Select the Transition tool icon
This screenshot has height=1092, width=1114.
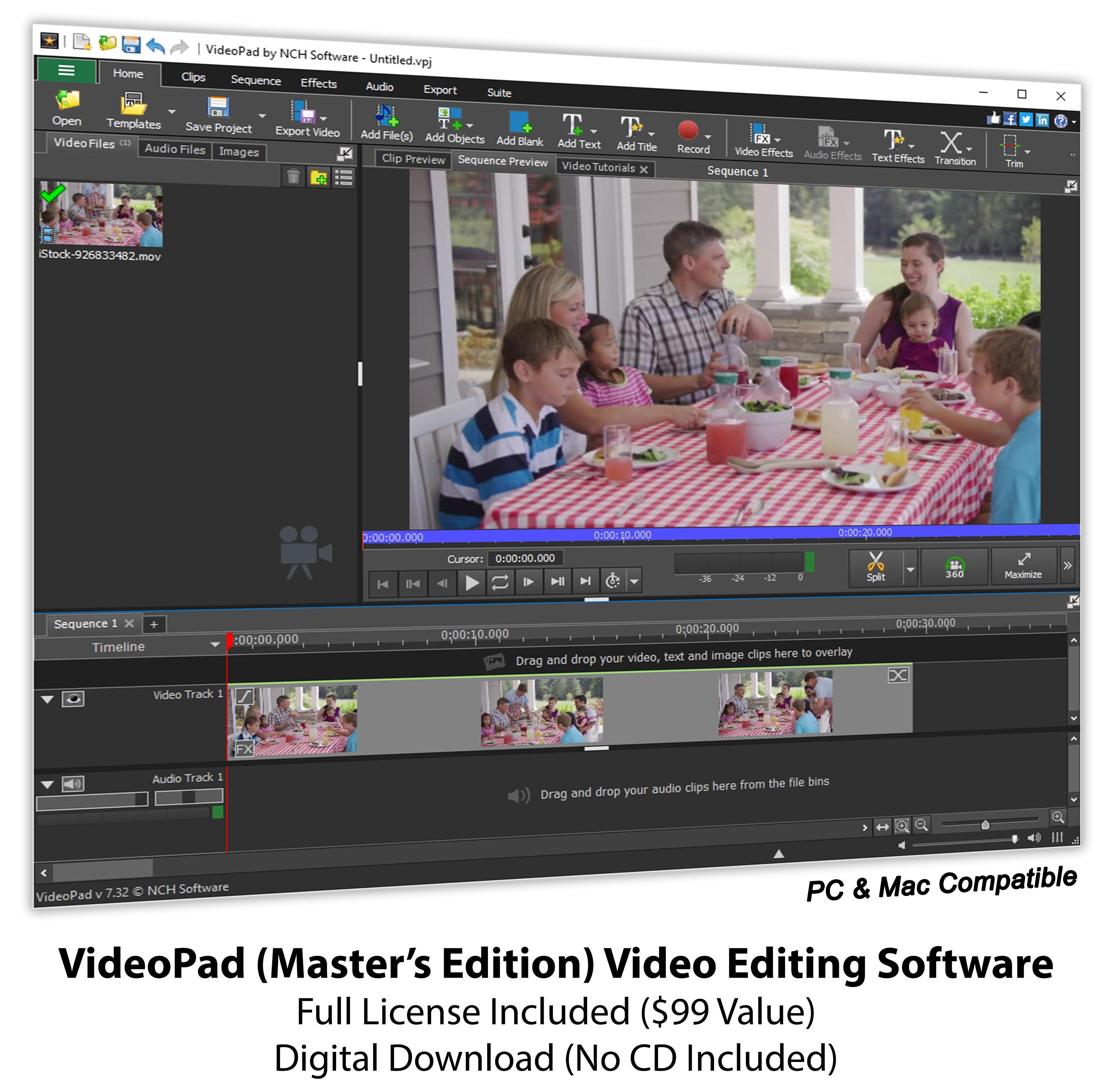point(952,143)
